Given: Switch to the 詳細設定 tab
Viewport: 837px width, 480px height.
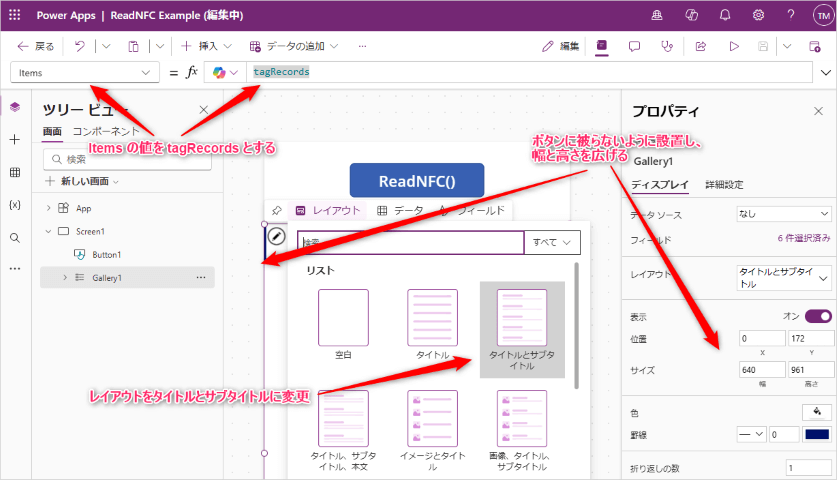Looking at the screenshot, I should point(724,184).
